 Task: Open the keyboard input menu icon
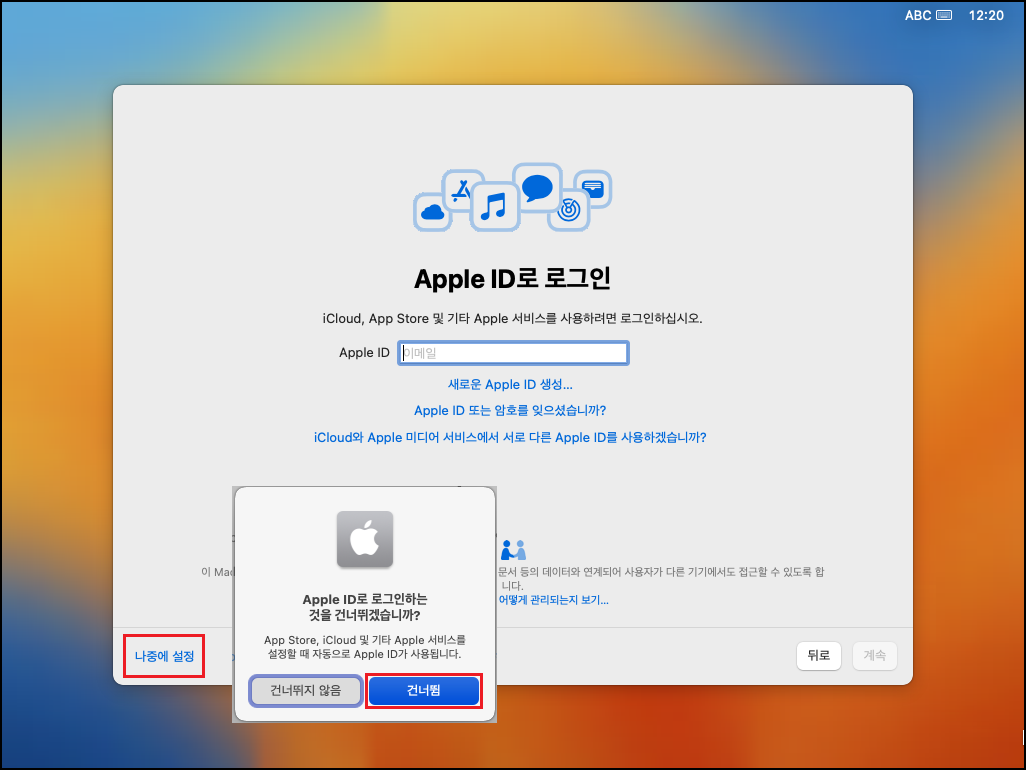pos(944,15)
